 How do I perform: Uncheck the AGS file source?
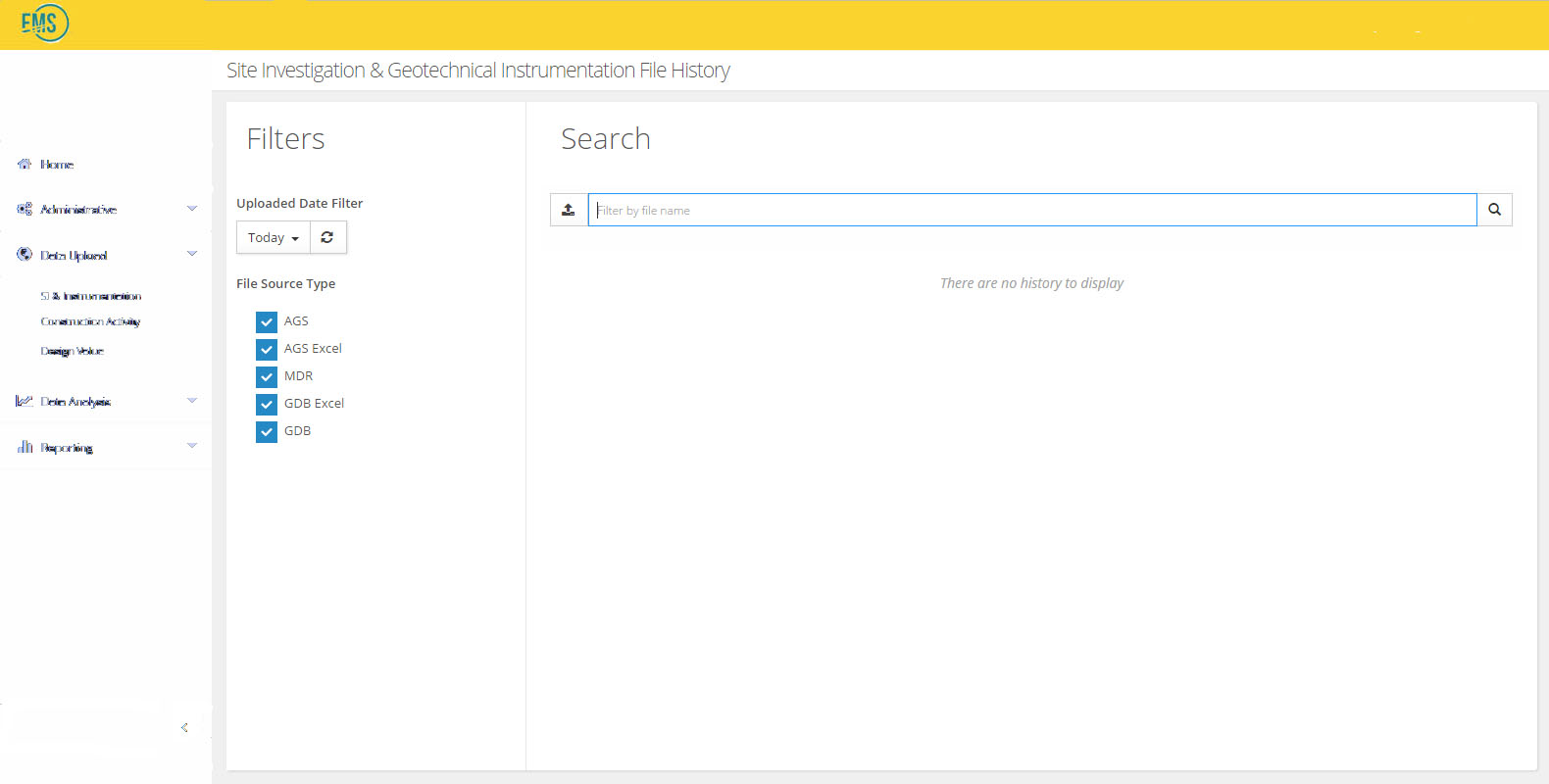(x=267, y=321)
